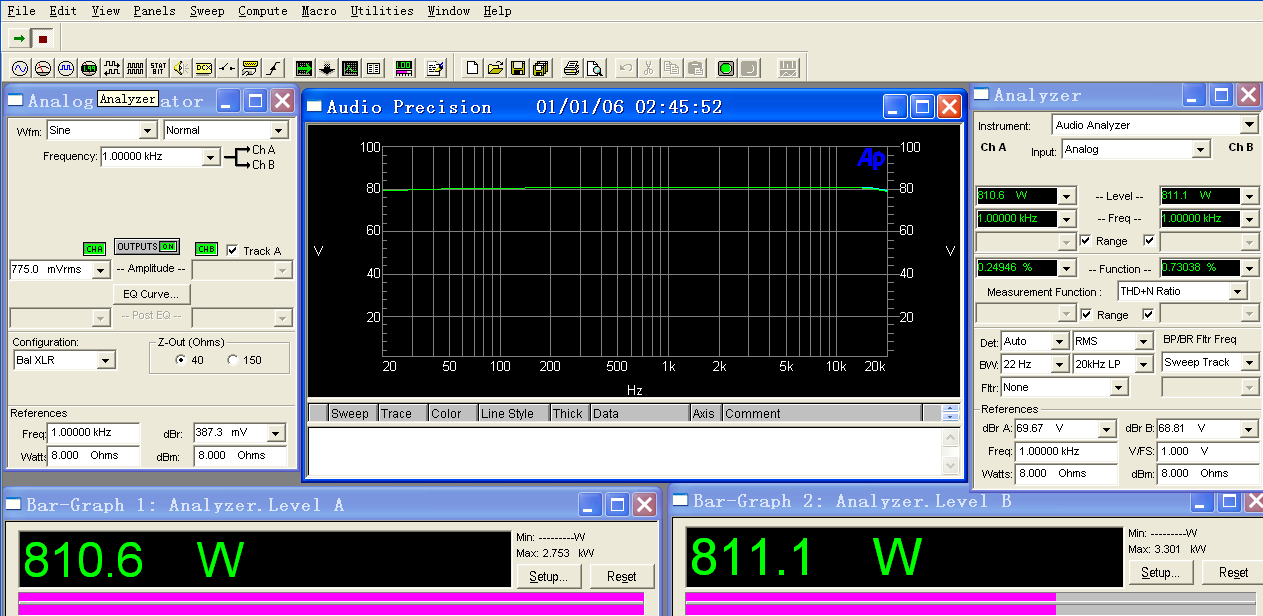Image resolution: width=1263 pixels, height=616 pixels.
Task: Start the sweep with the green arrow button
Action: point(19,39)
